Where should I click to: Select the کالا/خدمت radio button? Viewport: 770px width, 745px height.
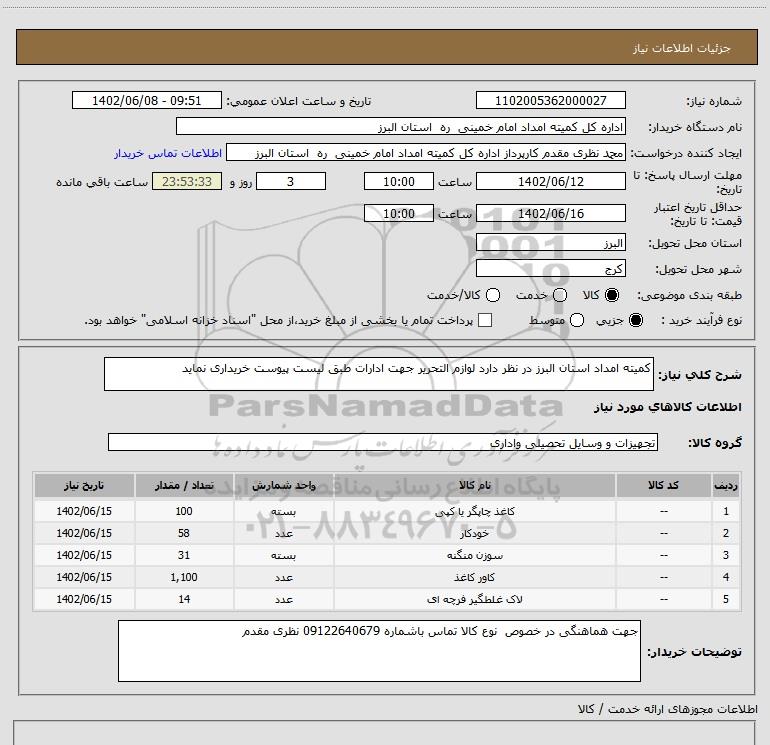(493, 295)
